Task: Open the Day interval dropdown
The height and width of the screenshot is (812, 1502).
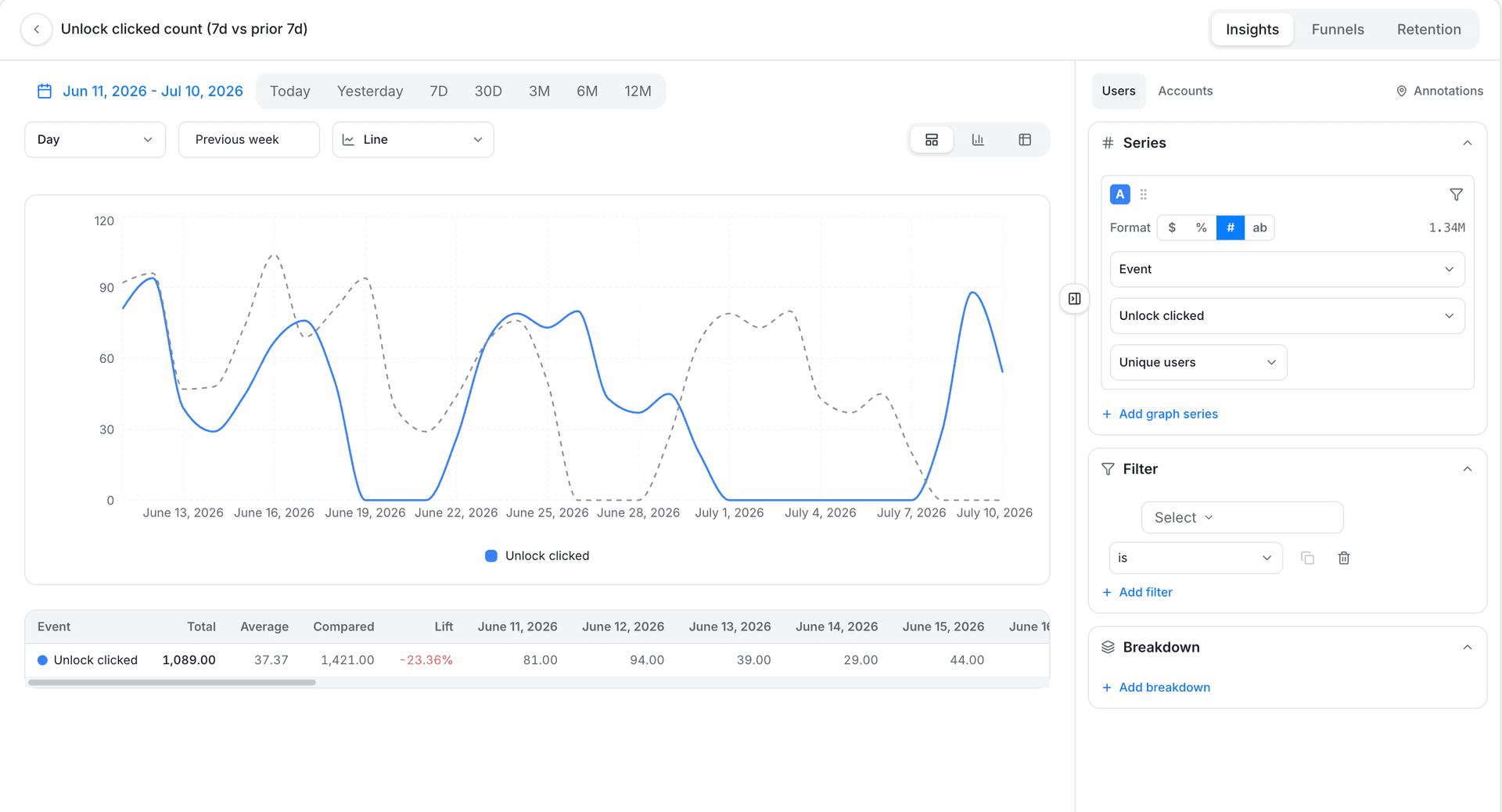Action: pyautogui.click(x=95, y=140)
